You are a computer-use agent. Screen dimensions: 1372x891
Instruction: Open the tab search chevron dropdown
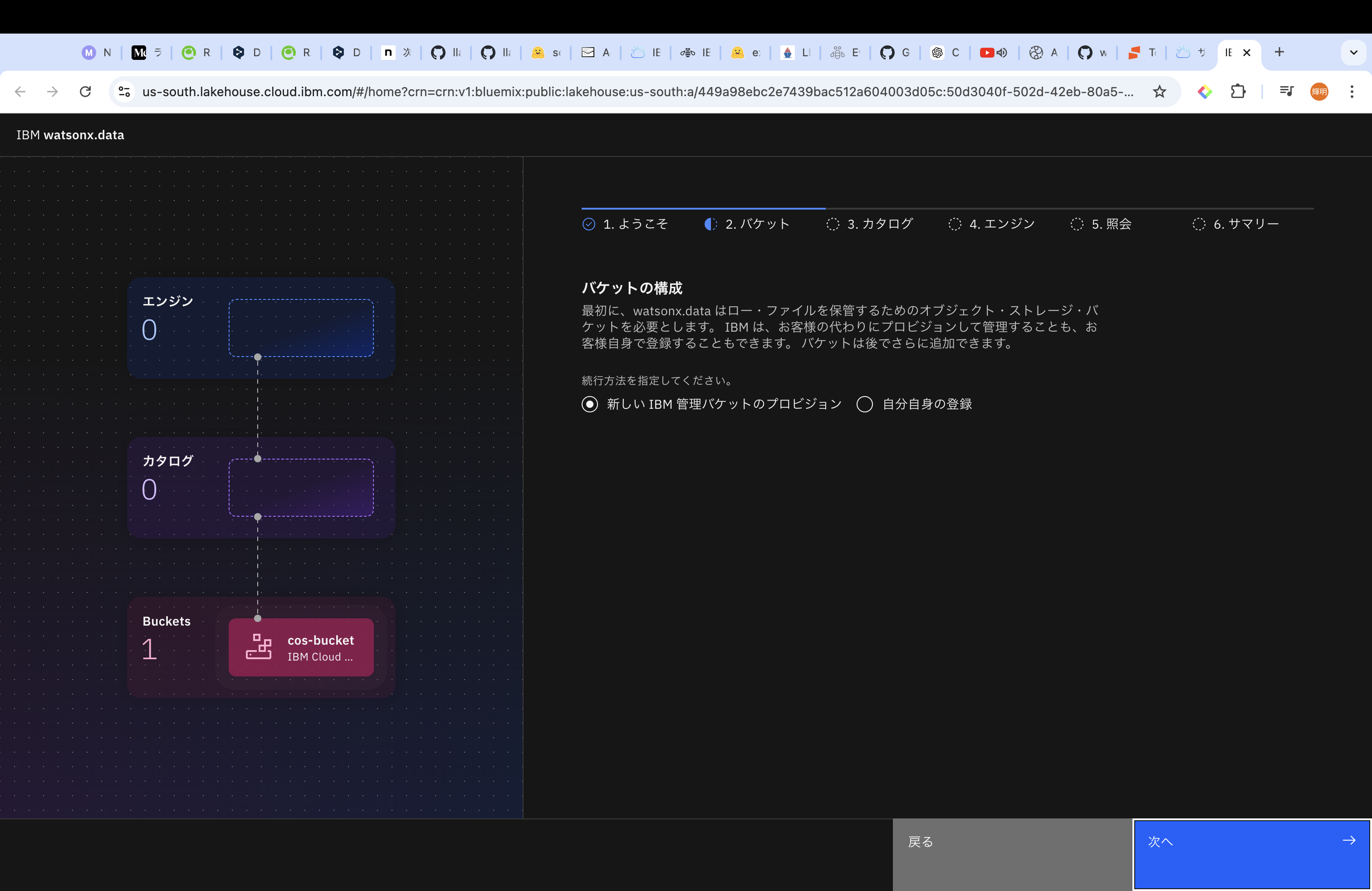[1353, 53]
